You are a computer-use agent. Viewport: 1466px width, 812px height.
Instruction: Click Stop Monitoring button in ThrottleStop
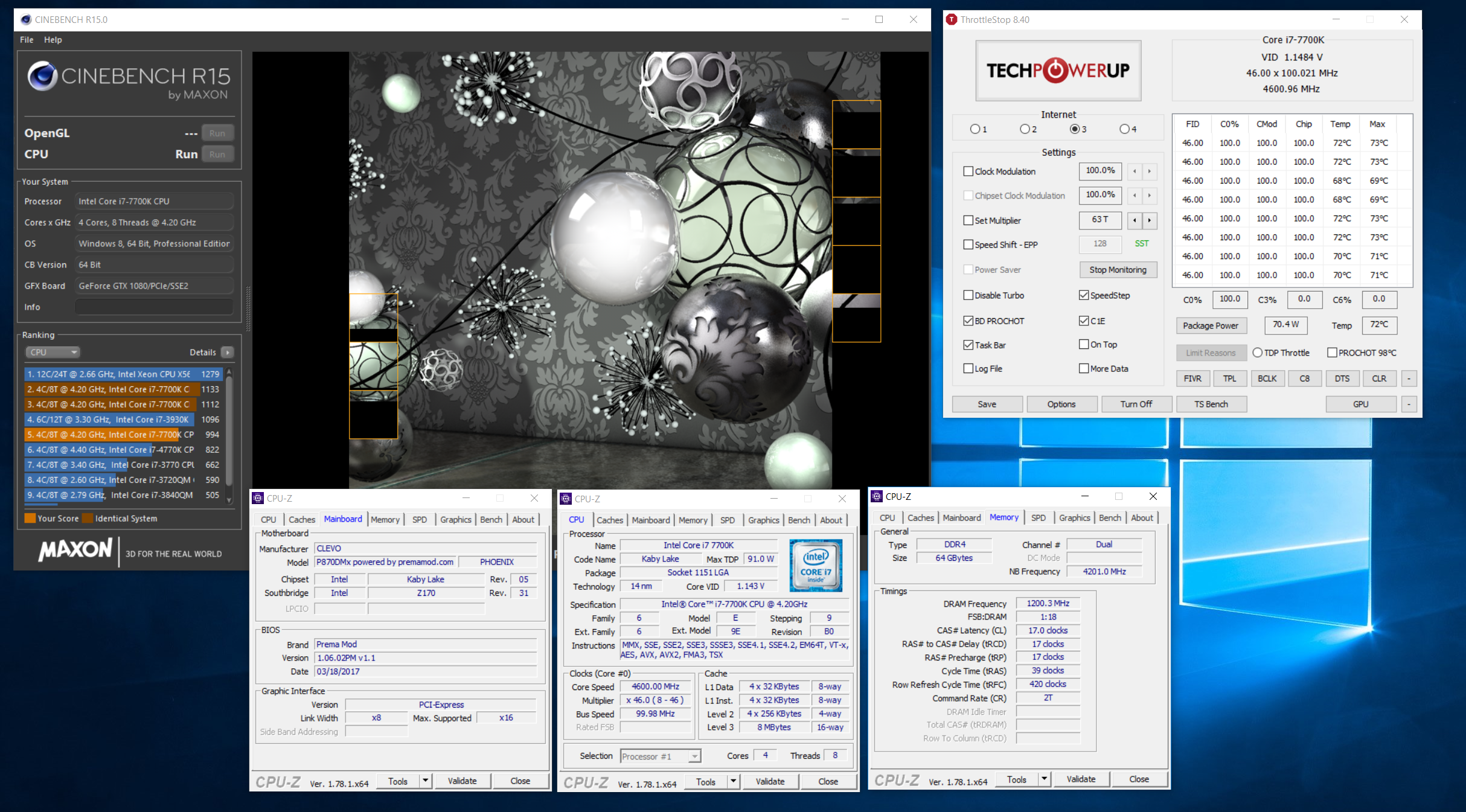pyautogui.click(x=1118, y=270)
